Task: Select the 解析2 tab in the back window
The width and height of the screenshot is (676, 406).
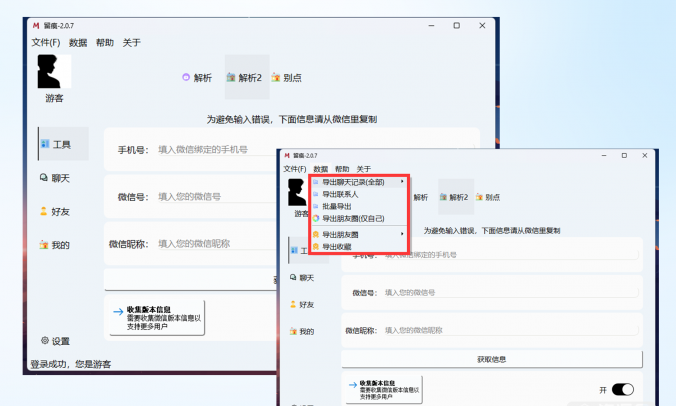Action: pos(247,77)
